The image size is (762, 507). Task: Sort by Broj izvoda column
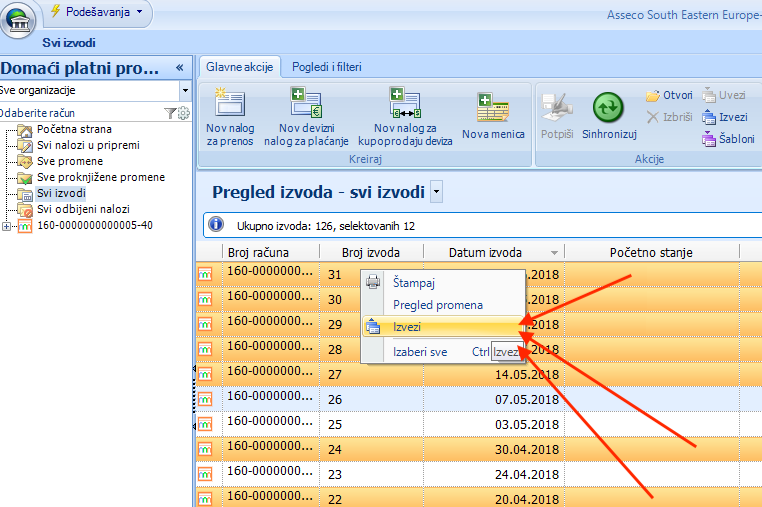(x=371, y=252)
